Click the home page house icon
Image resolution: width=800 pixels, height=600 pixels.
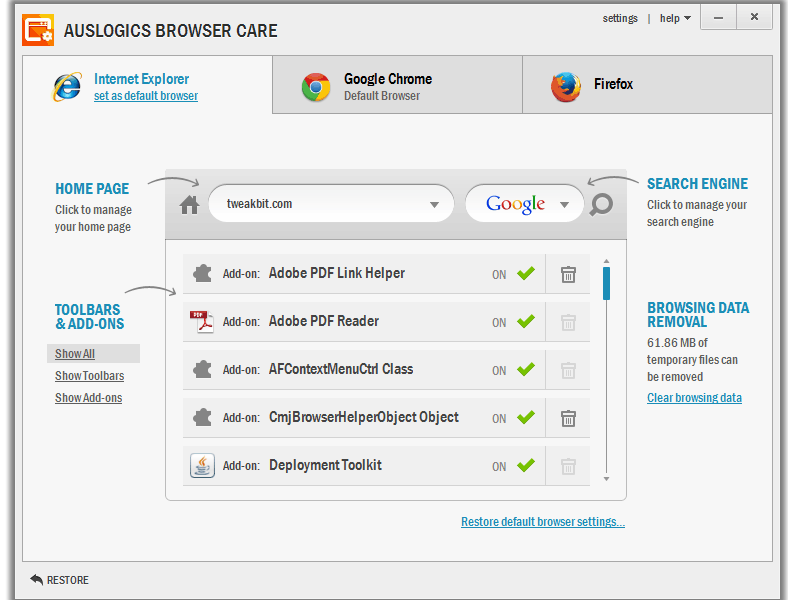click(x=189, y=205)
